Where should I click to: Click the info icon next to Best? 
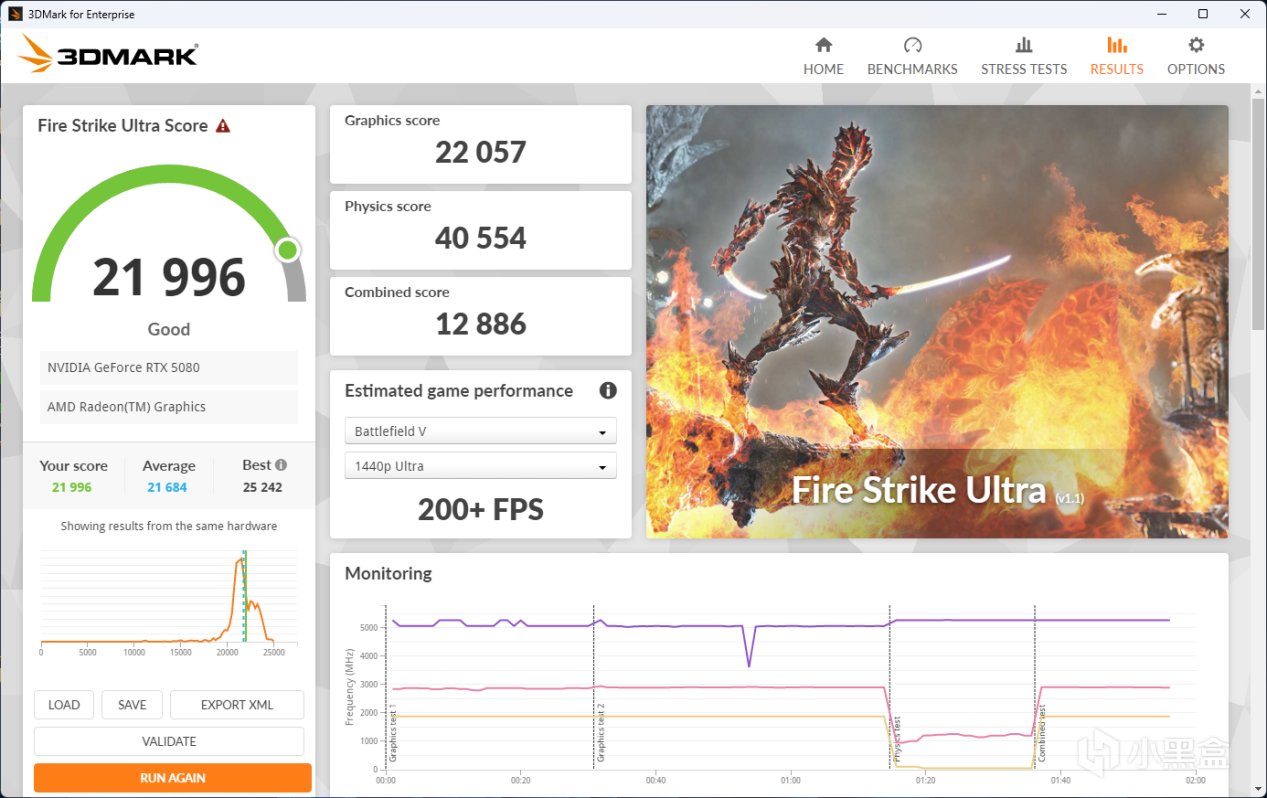tap(281, 465)
